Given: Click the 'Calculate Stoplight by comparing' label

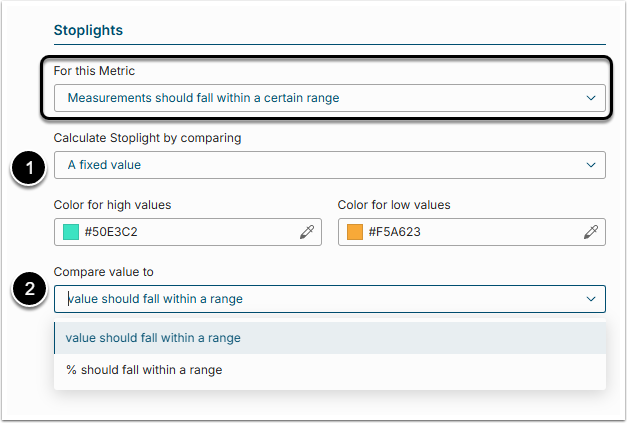Looking at the screenshot, I should [x=147, y=138].
